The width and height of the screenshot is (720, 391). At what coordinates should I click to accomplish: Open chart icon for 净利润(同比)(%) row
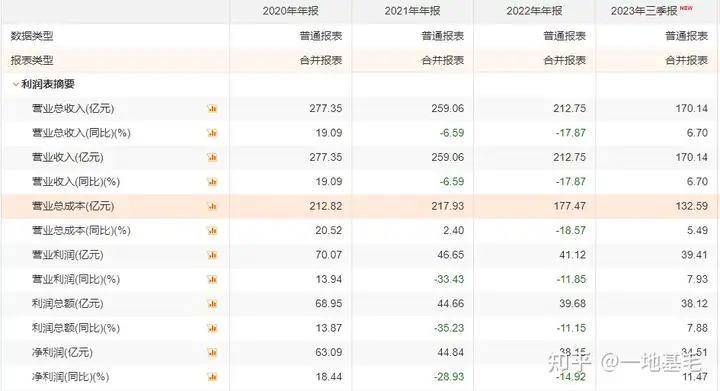point(212,377)
